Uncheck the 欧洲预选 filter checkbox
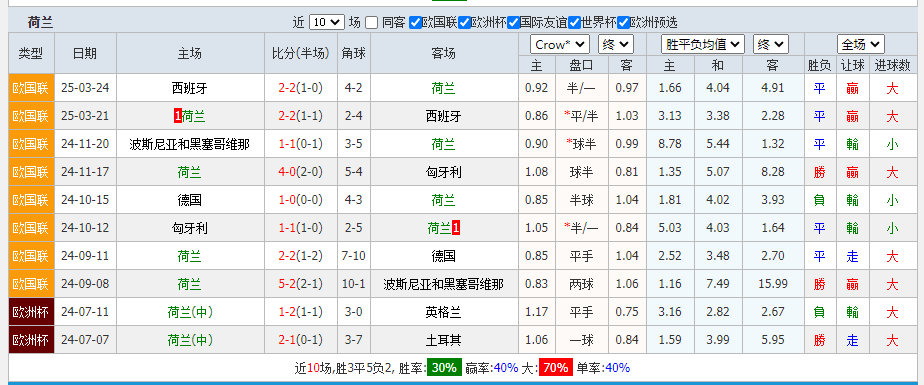This screenshot has height=385, width=924. click(623, 22)
